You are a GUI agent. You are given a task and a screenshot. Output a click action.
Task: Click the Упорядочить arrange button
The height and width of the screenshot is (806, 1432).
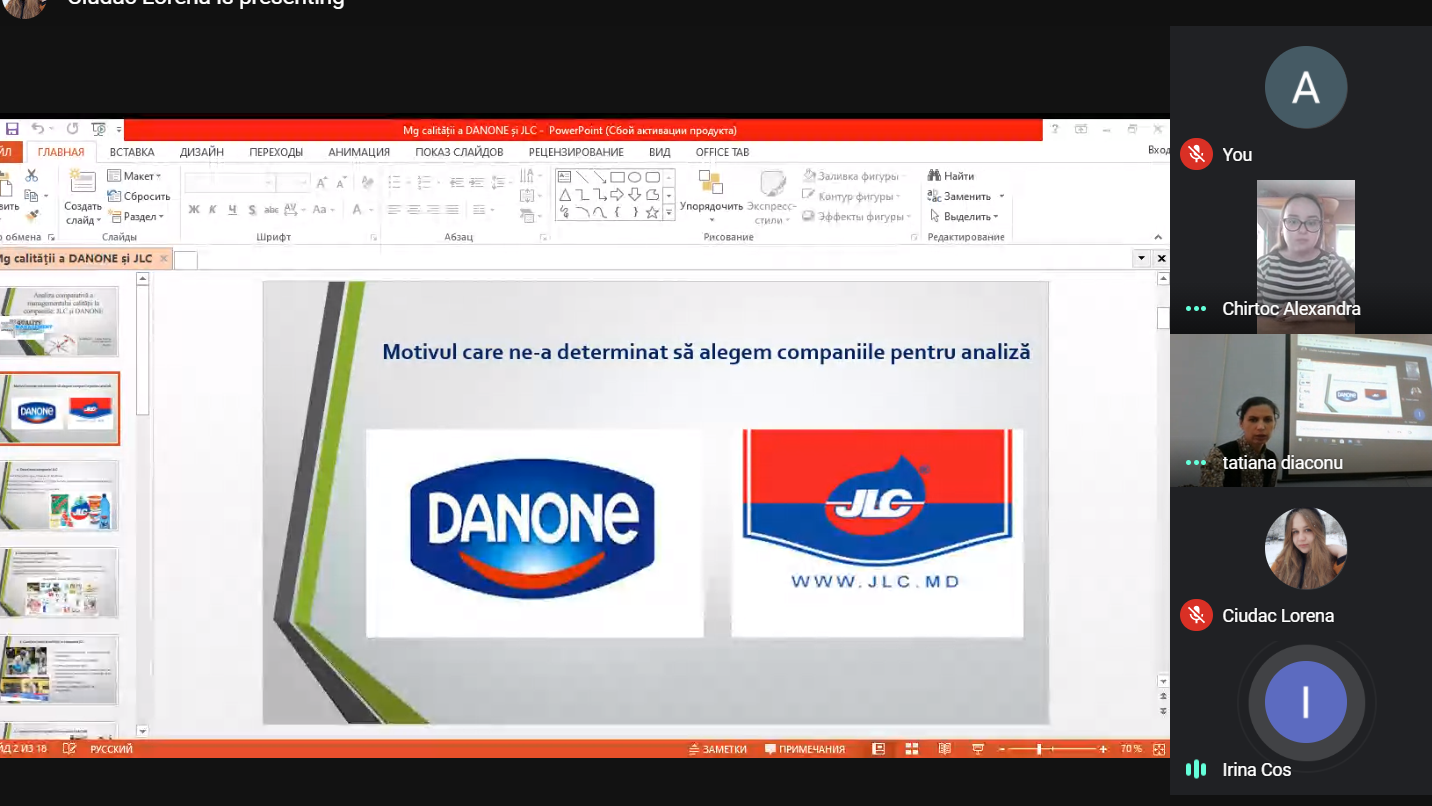711,194
